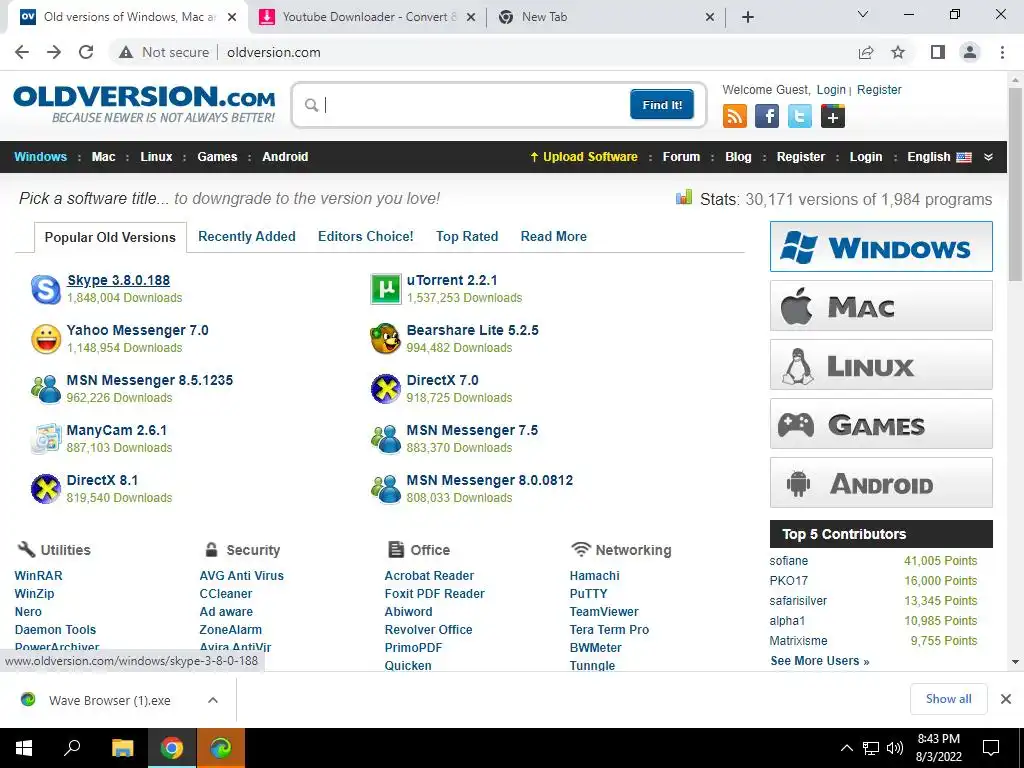The height and width of the screenshot is (768, 1024).
Task: Open the WinRAR link under Utilities
Action: pos(39,575)
